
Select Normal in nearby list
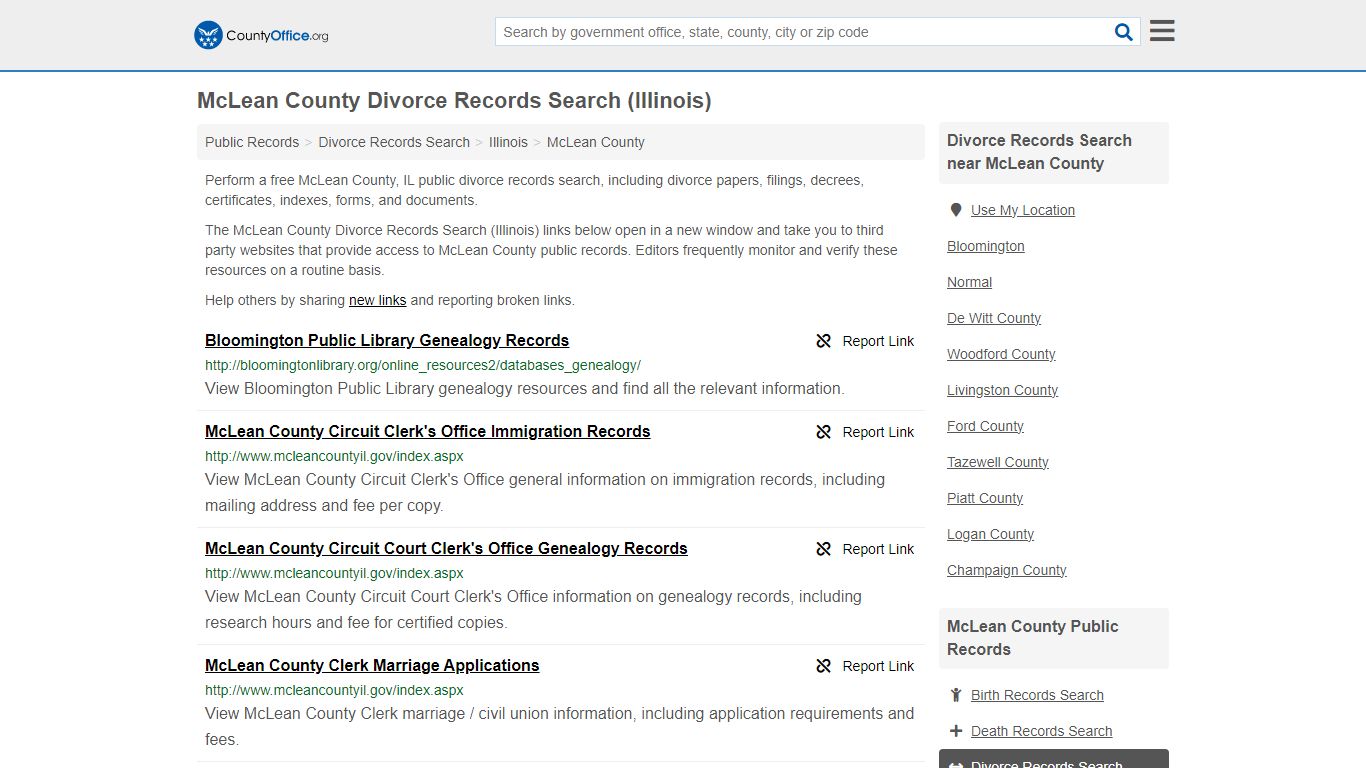coord(970,282)
